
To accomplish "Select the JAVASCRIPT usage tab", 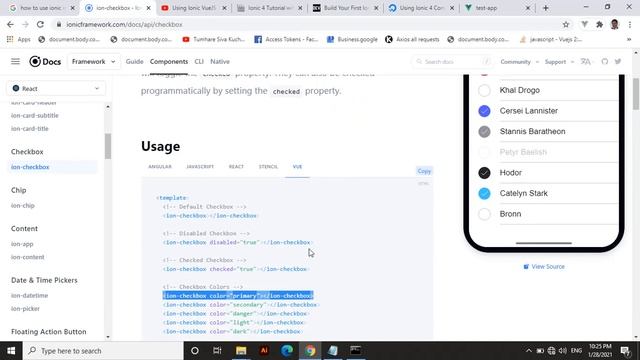I will coord(200,167).
